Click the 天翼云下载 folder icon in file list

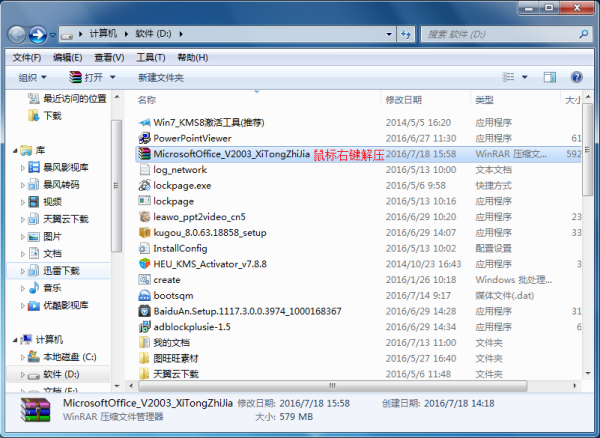coord(144,374)
